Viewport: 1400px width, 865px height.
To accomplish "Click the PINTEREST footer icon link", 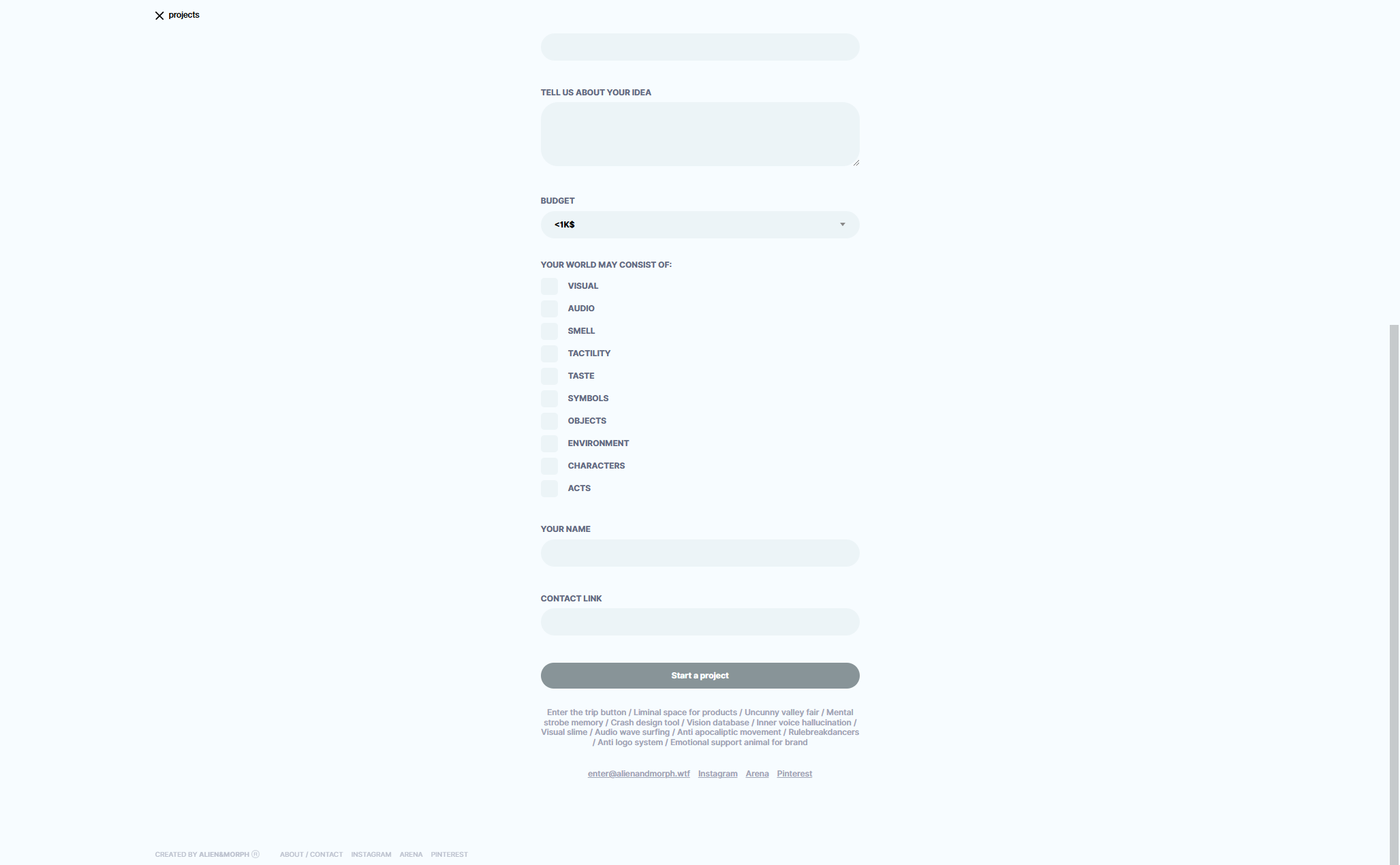I will pyautogui.click(x=449, y=854).
